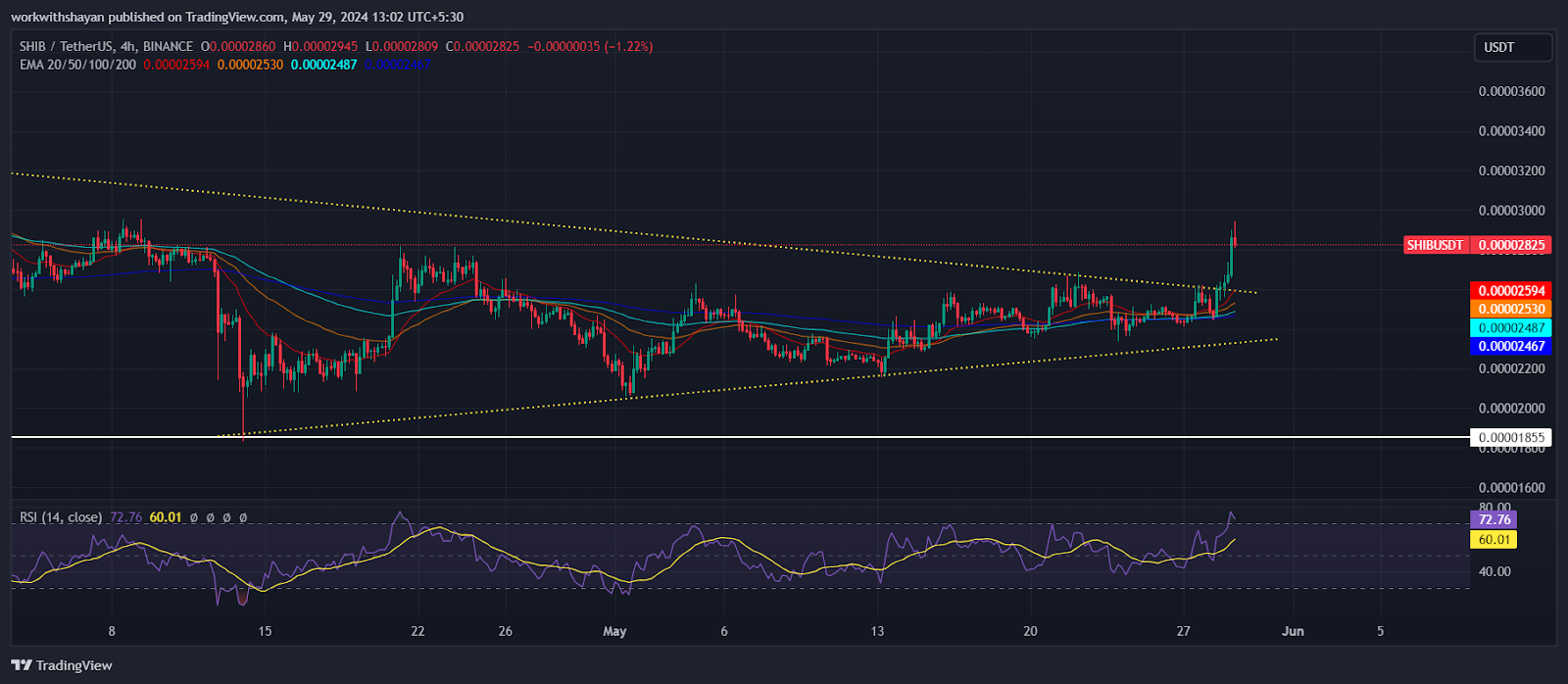The height and width of the screenshot is (684, 1568).
Task: Click price axis label 0.00003200
Action: click(1511, 171)
